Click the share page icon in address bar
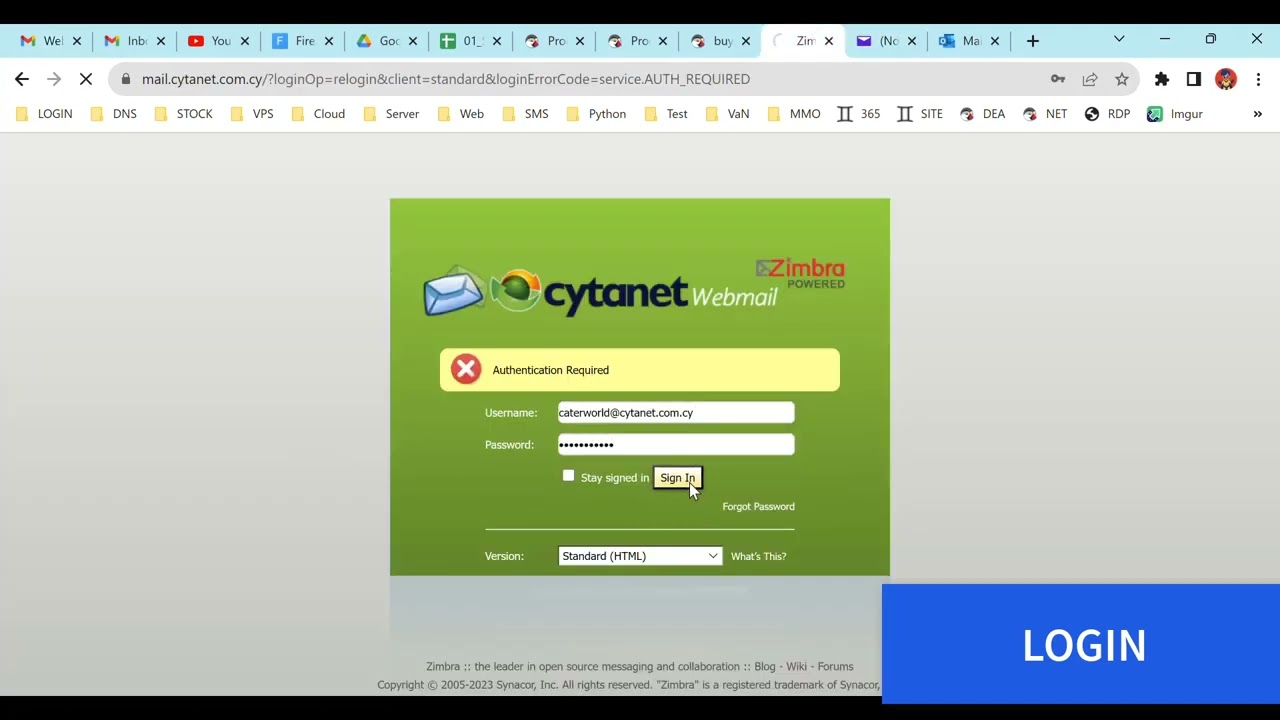This screenshot has height=720, width=1280. click(x=1090, y=79)
